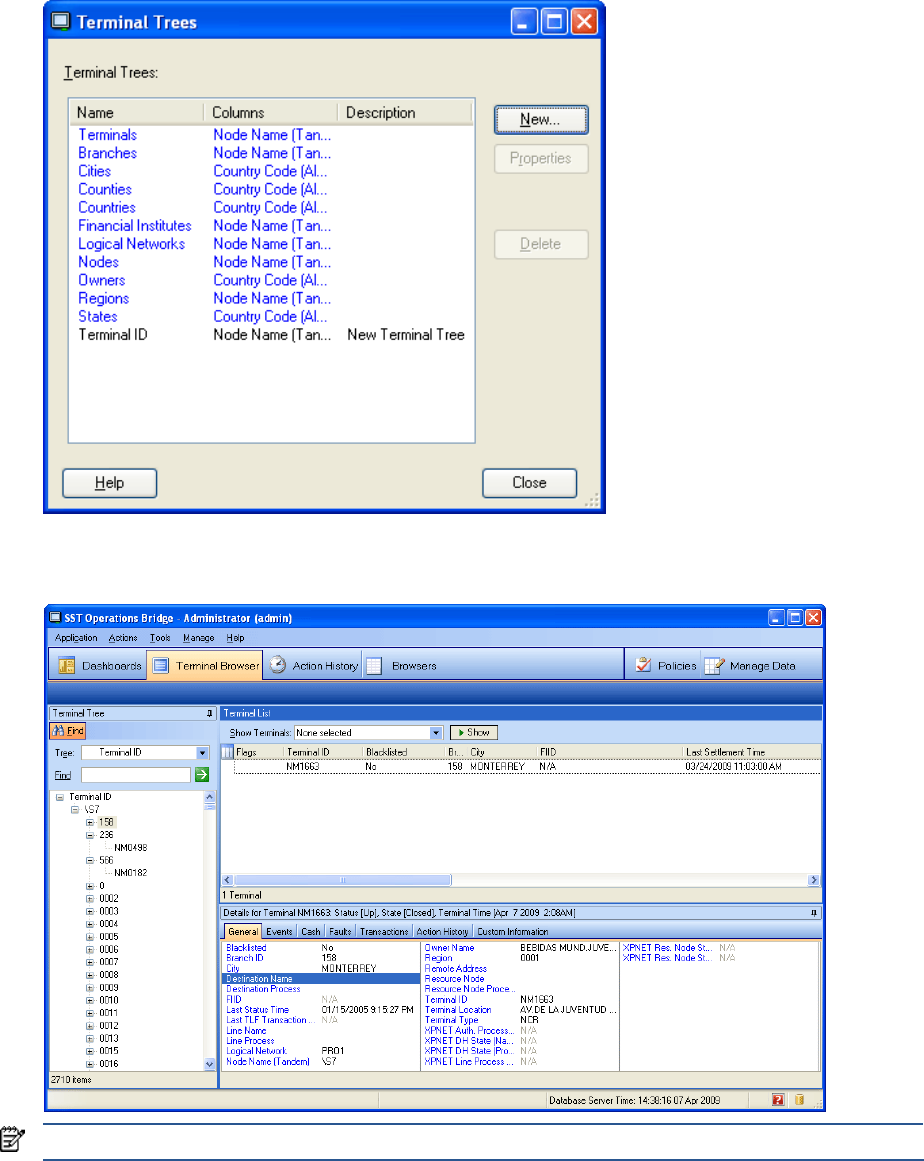The image size is (924, 1161).
Task: Click the green arrow go button beside Find
Action: pos(201,774)
